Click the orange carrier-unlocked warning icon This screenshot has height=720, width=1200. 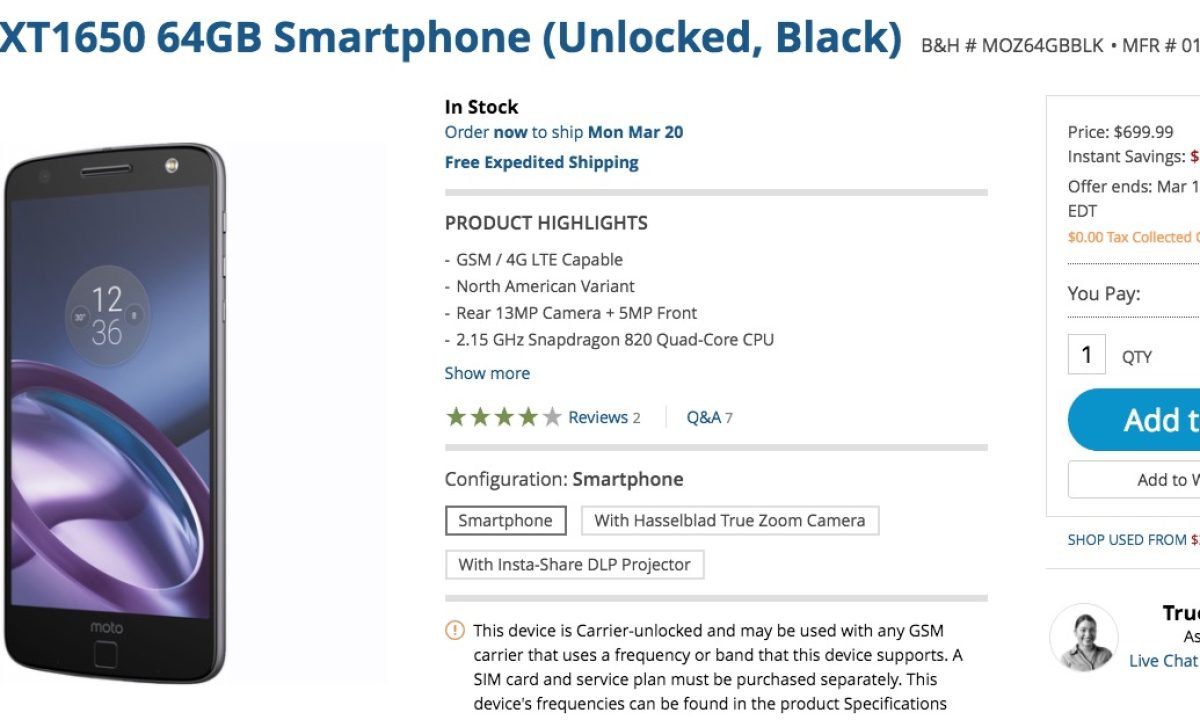pos(455,630)
